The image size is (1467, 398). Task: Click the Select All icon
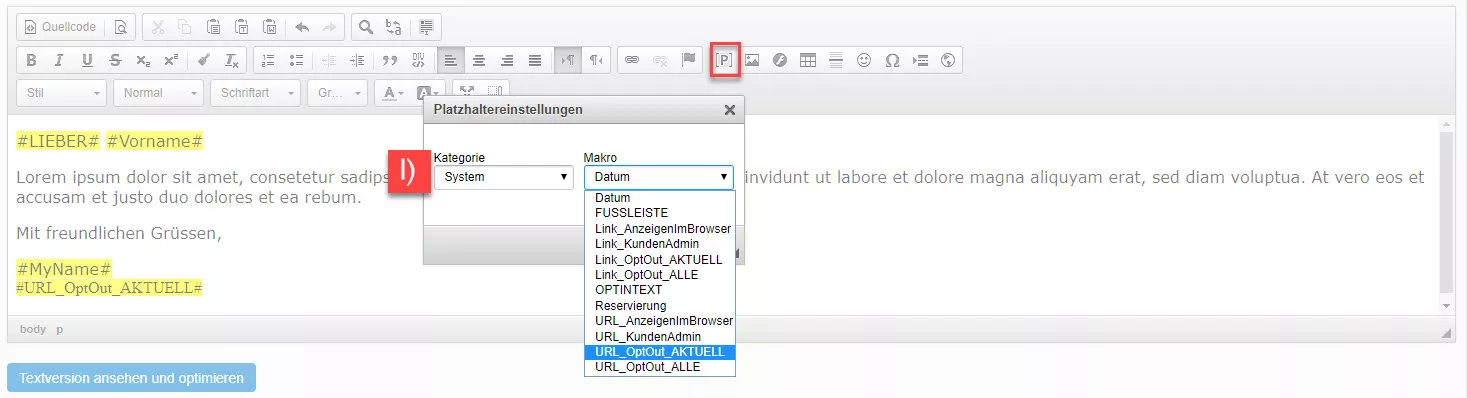[x=427, y=27]
